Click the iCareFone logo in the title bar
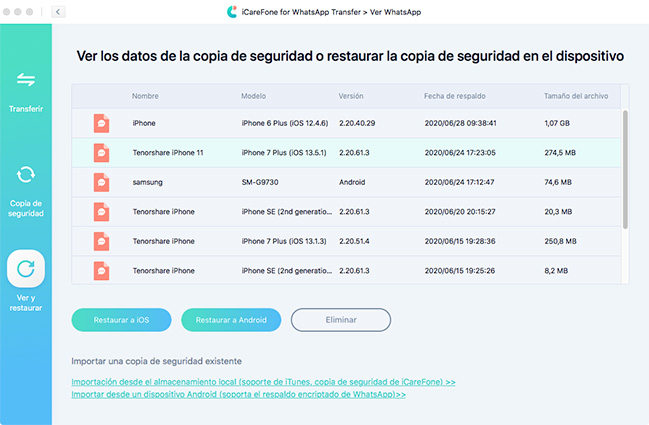 coord(232,12)
